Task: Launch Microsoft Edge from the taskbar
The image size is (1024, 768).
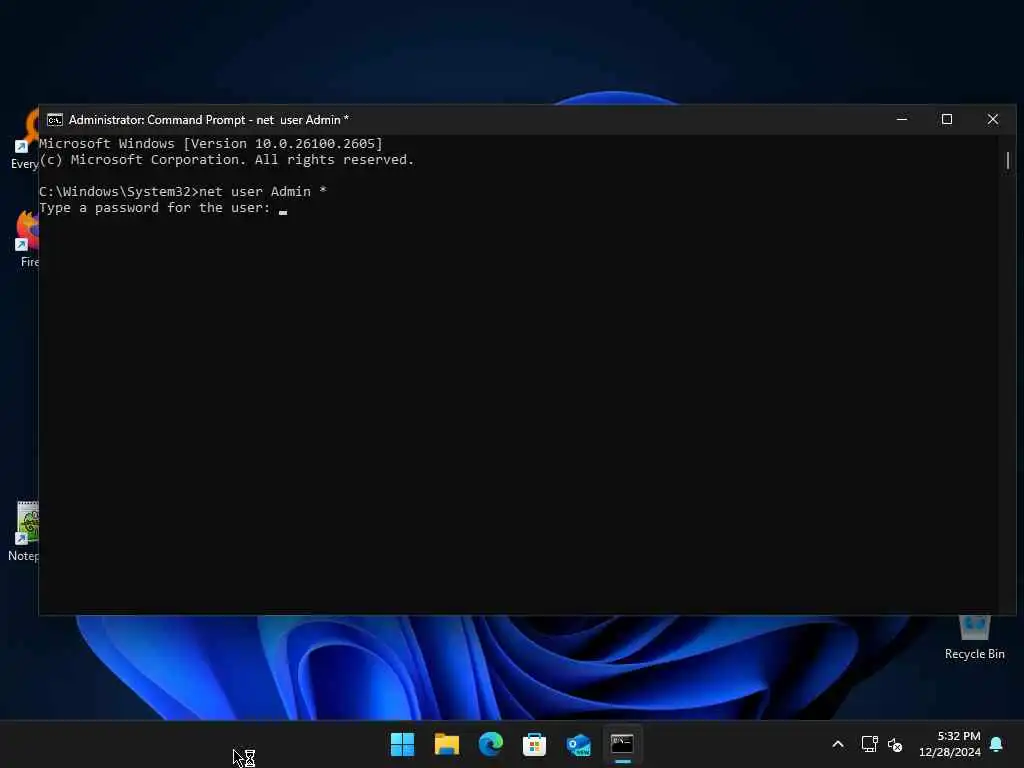Action: tap(490, 744)
